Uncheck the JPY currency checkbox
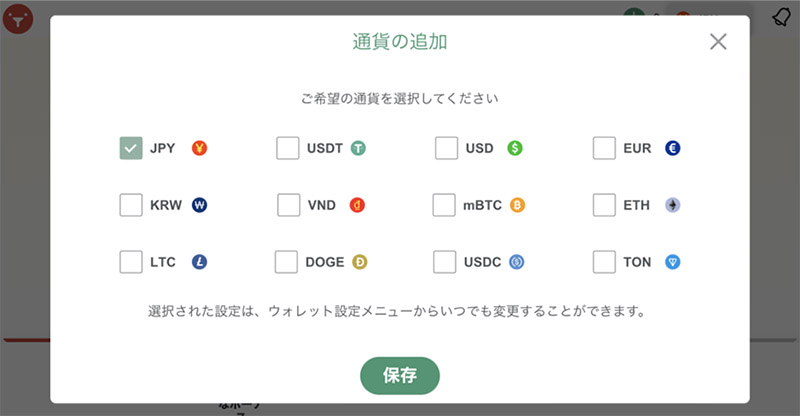800x416 pixels. click(x=131, y=148)
